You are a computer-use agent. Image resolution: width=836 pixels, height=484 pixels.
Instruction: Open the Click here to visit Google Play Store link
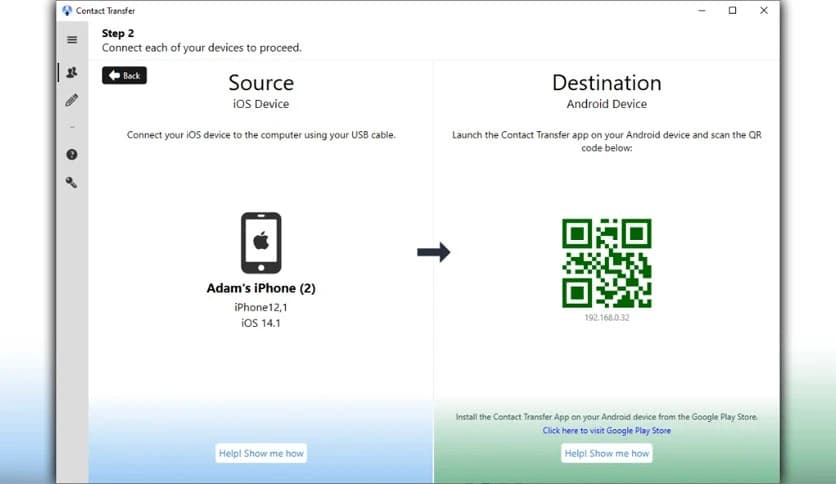(607, 430)
